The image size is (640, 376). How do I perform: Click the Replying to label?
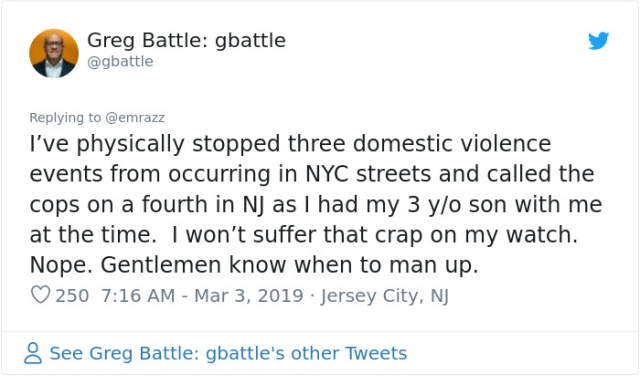[x=65, y=118]
